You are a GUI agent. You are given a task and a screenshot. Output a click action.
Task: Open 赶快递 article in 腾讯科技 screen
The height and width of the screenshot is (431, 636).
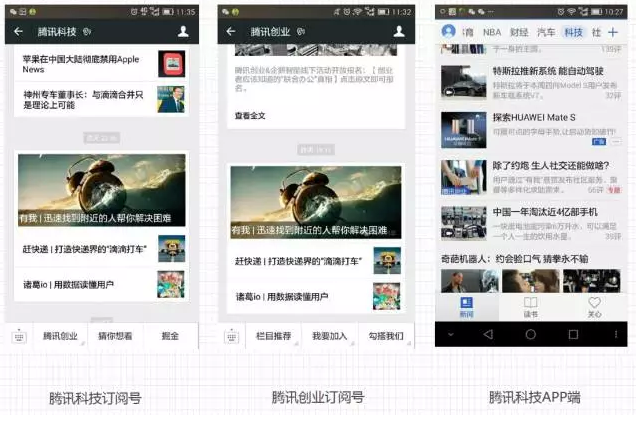(101, 249)
